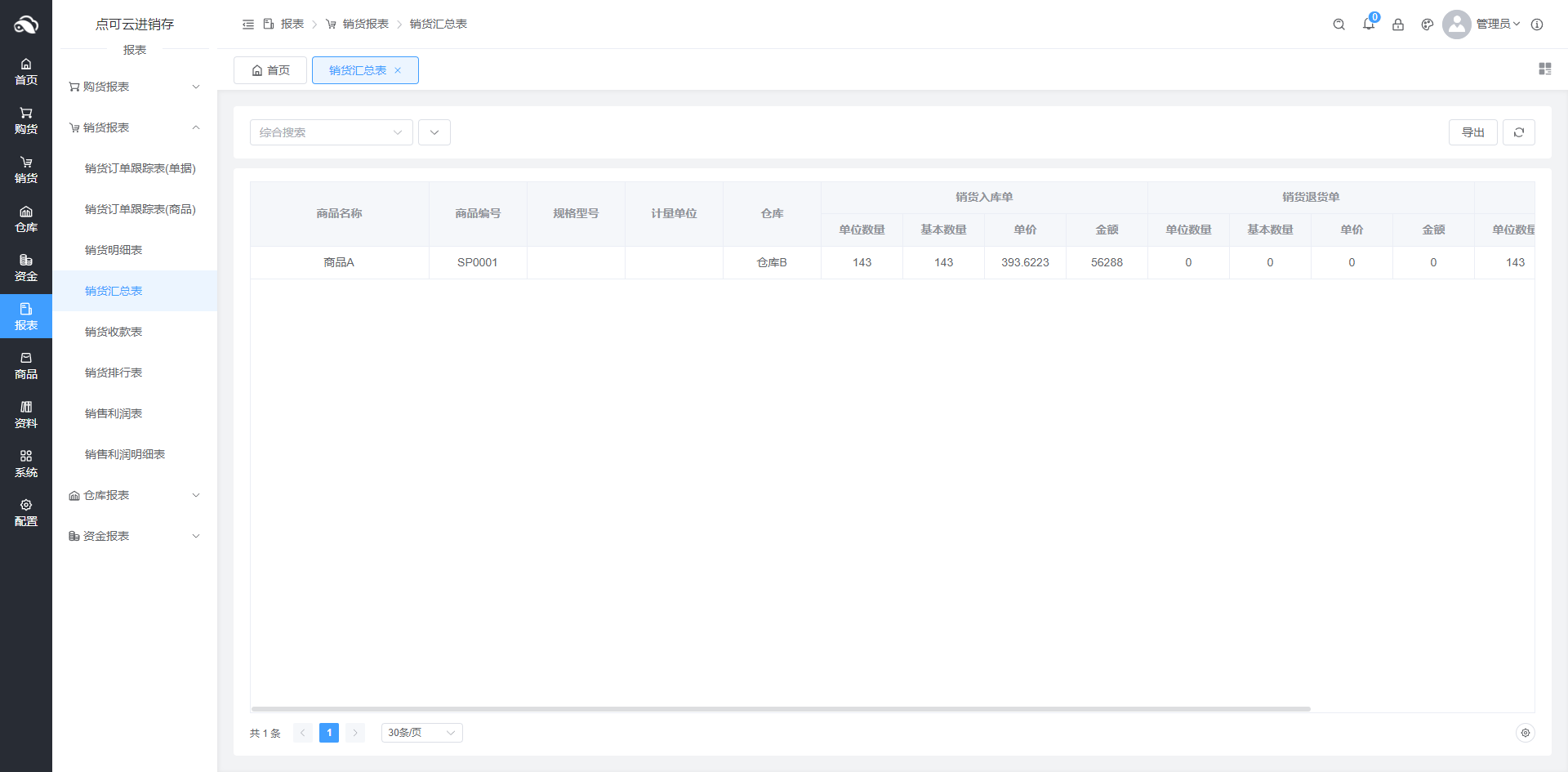
Task: Go to 仓库 in left navigation bar
Action: click(x=26, y=219)
